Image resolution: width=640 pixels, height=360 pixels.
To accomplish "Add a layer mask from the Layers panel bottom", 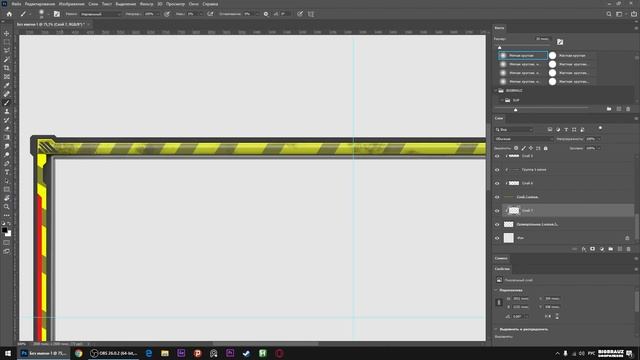I will (x=593, y=249).
